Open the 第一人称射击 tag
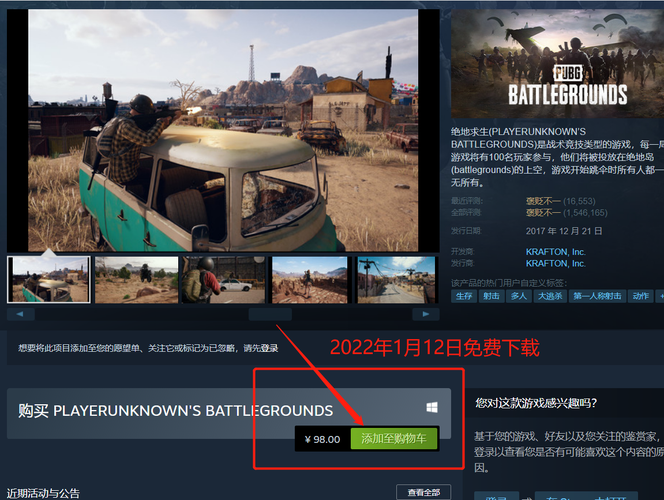 (598, 296)
